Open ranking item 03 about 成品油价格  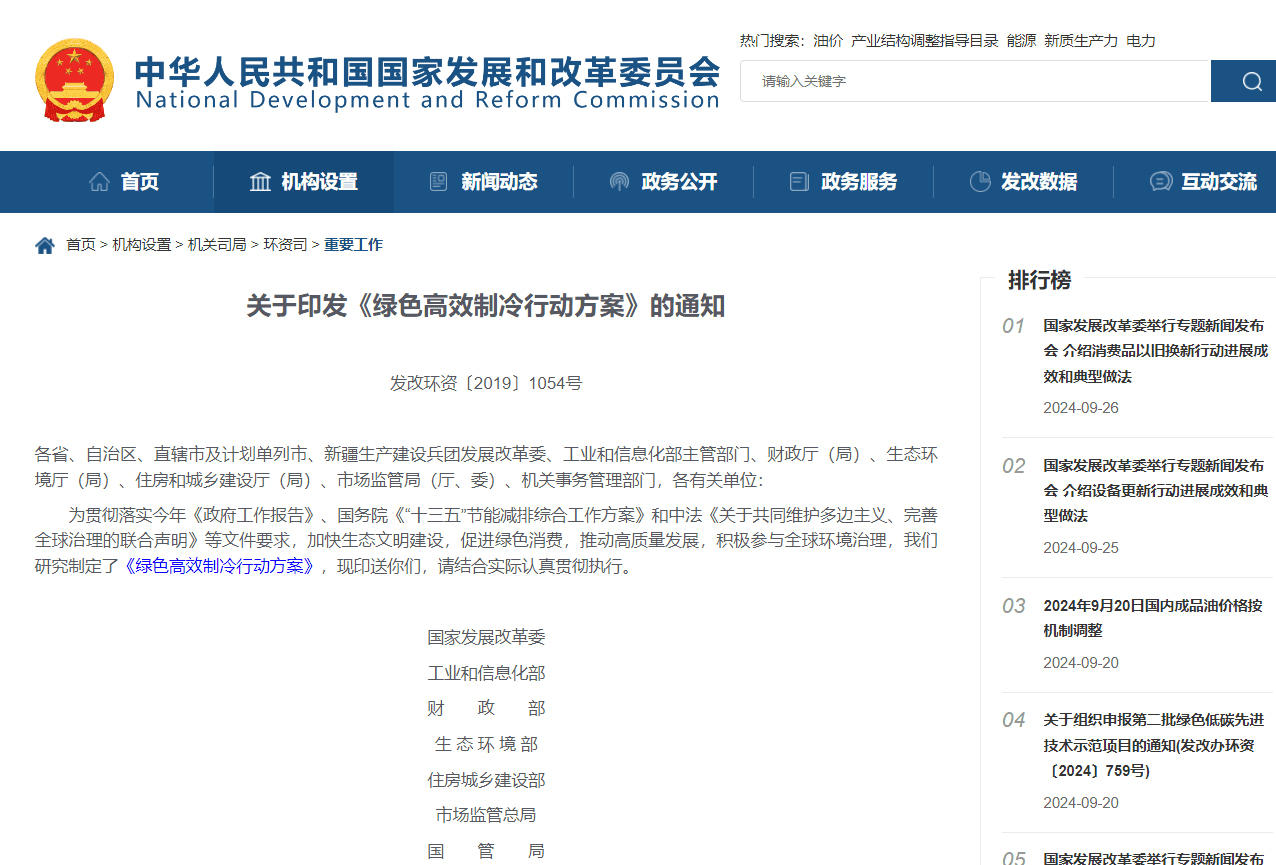[x=1152, y=618]
